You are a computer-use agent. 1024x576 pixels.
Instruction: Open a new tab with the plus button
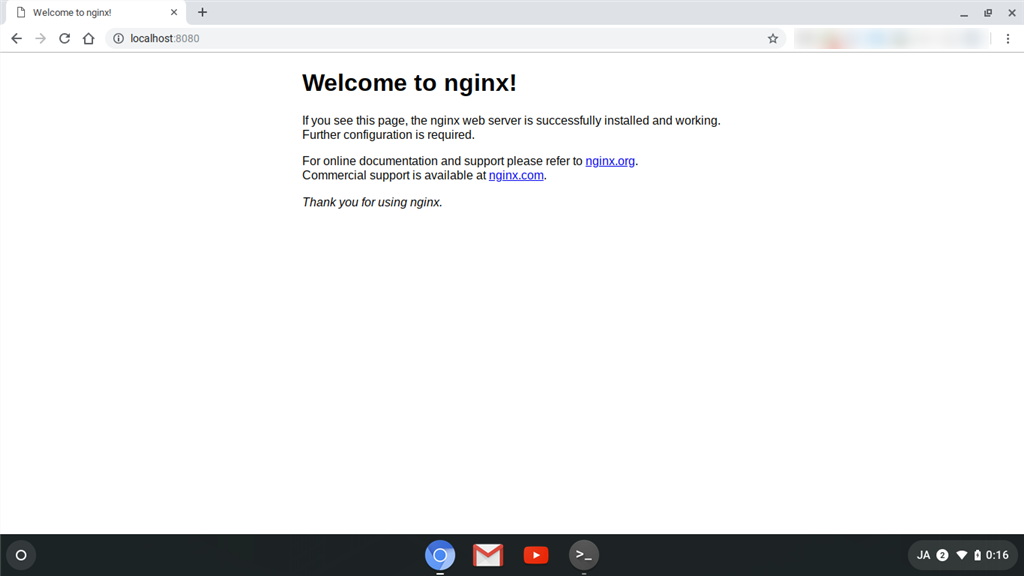tap(202, 12)
